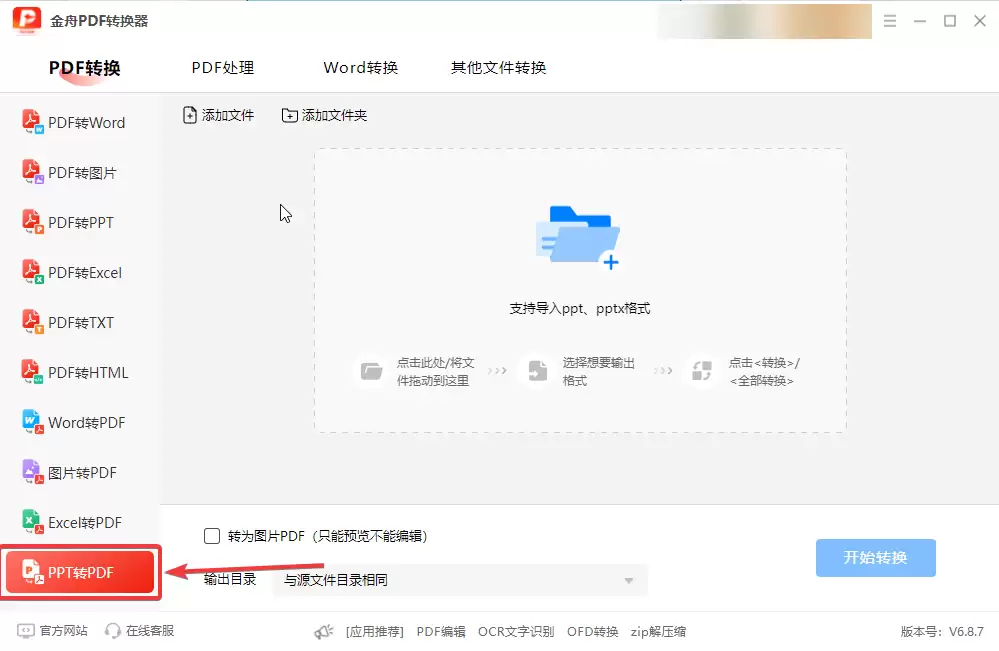
Task: Enable the 转为图片PDF checkbox
Action: tap(211, 535)
